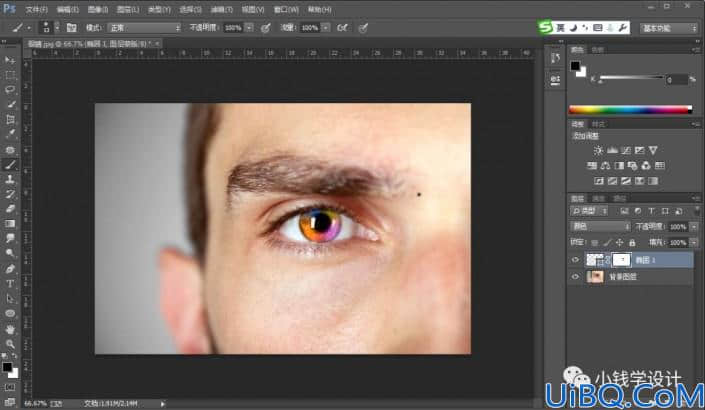Open the 窗口(W) menu
Screen dimensions: 705x410
point(286,9)
